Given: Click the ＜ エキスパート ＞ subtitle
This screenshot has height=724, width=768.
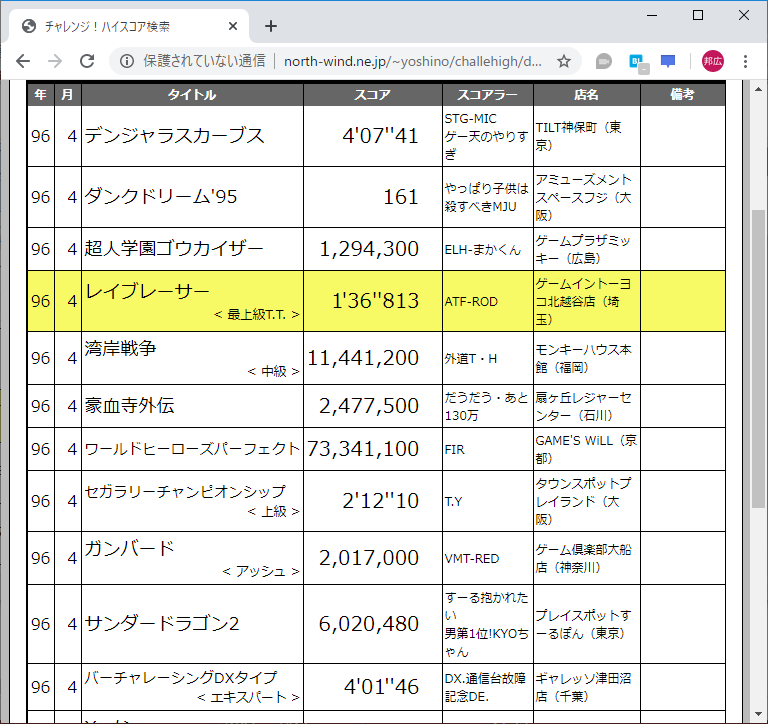Looking at the screenshot, I should point(248,697).
